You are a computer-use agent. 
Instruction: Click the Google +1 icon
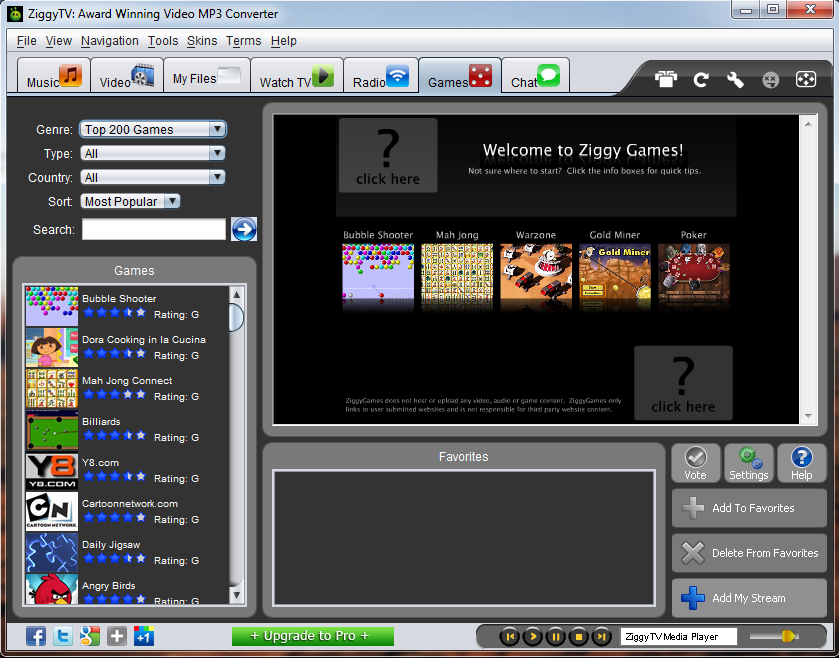pyautogui.click(x=144, y=636)
